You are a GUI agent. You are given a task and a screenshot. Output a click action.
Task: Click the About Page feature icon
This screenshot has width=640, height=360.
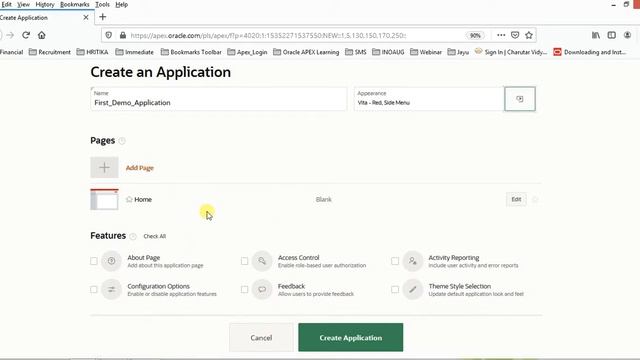coord(111,261)
